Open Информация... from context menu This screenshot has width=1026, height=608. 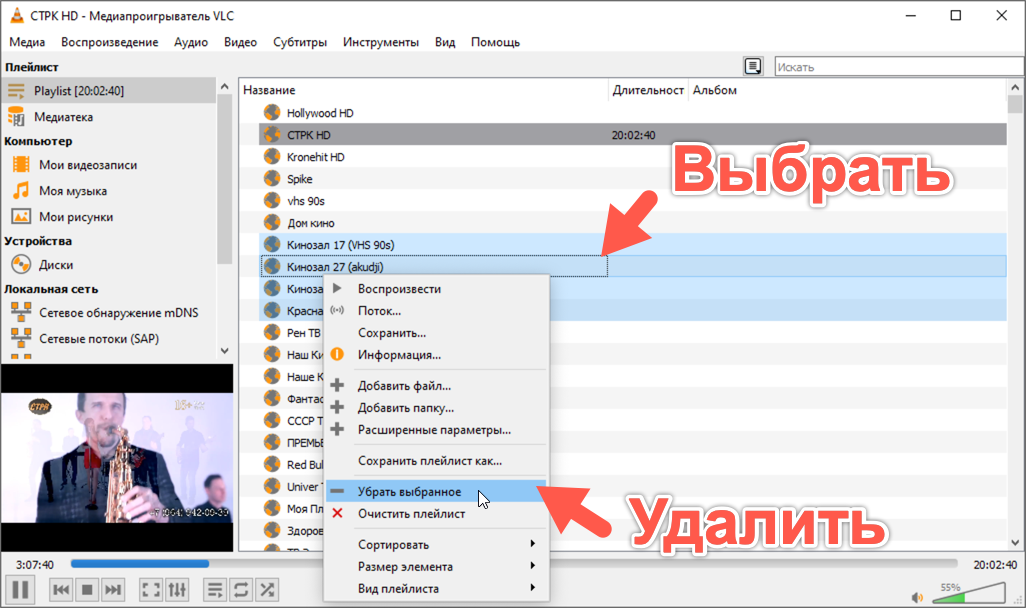click(x=436, y=355)
